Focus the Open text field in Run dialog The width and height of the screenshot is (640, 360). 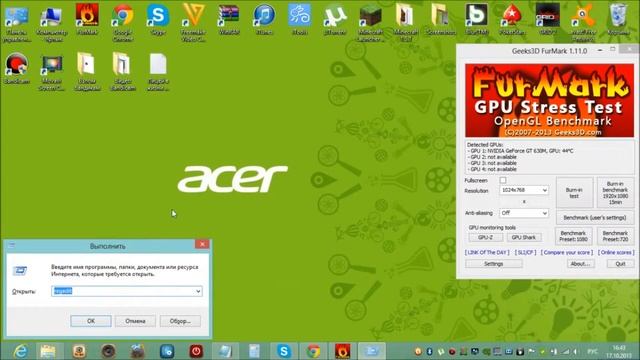pyautogui.click(x=127, y=291)
